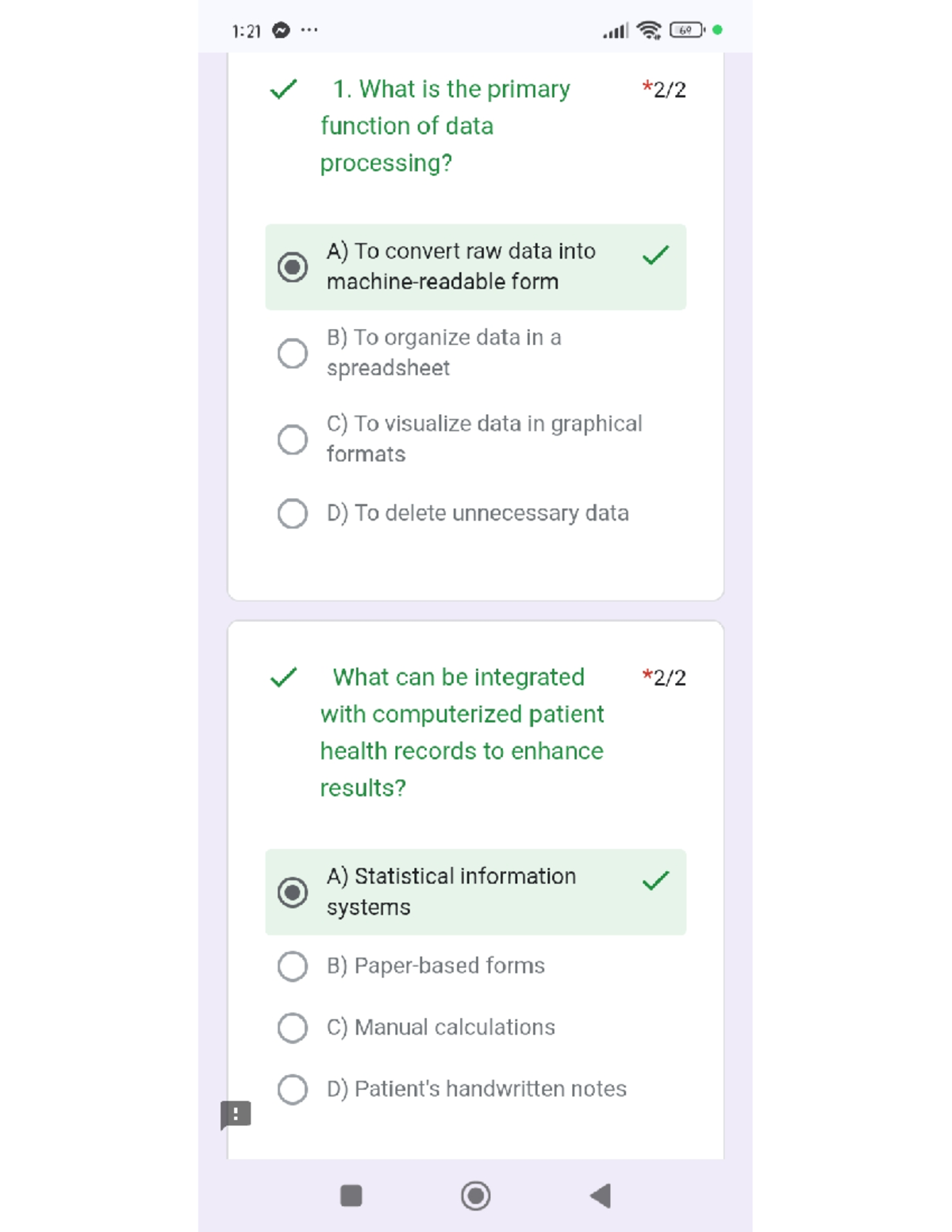This screenshot has width=952, height=1232.
Task: Choose "B) Paper-based forms" radio button
Action: pos(293,966)
